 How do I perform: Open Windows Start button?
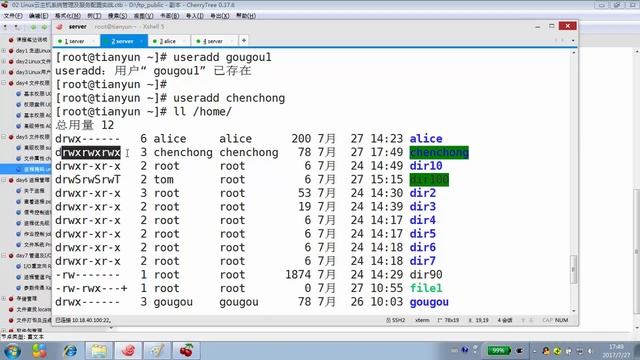[x=12, y=351]
